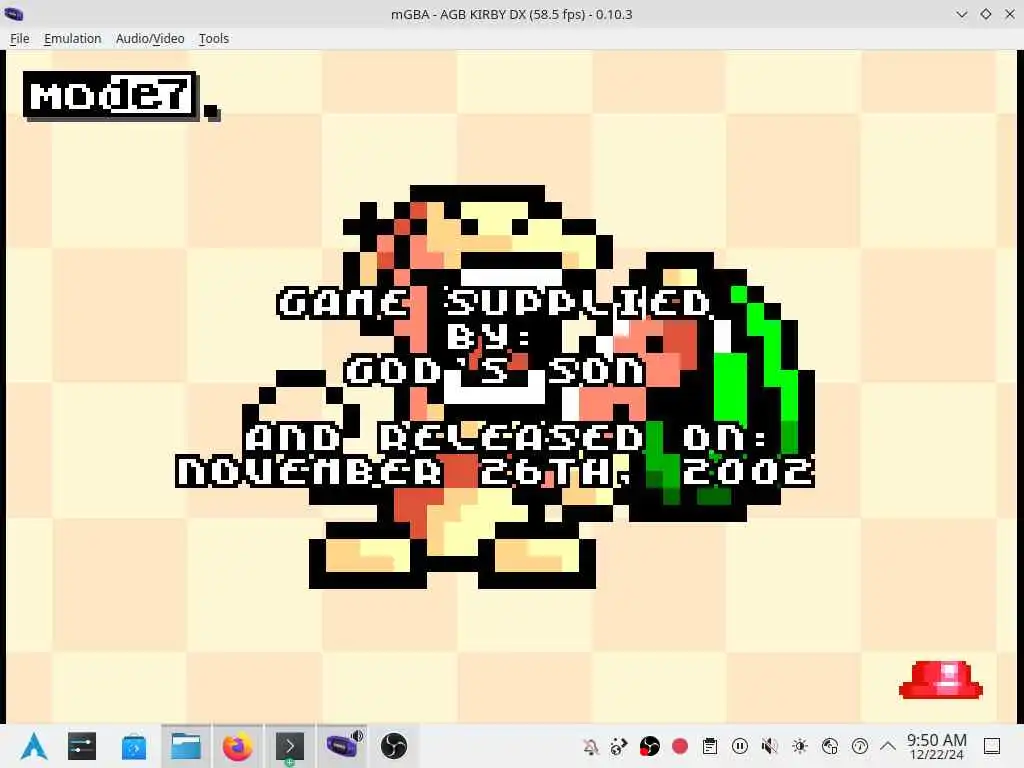The image size is (1024, 768).
Task: Switch to Firefox in the taskbar
Action: coord(238,746)
